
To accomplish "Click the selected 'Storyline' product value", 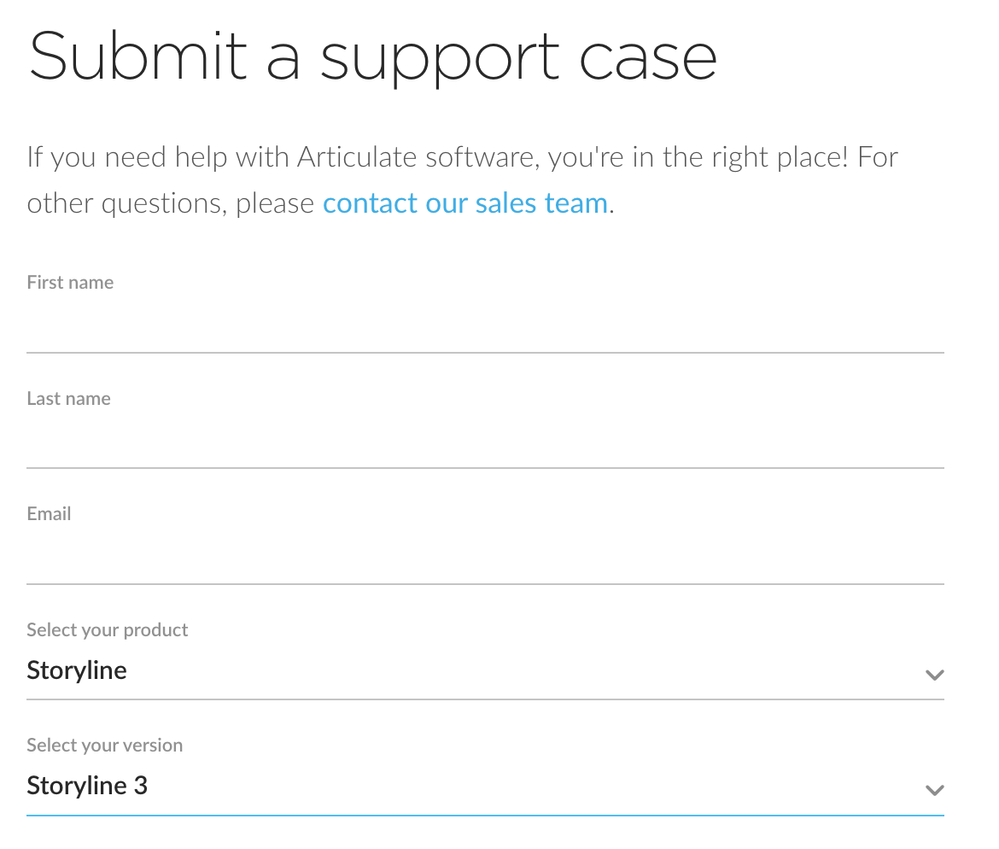I will point(77,670).
